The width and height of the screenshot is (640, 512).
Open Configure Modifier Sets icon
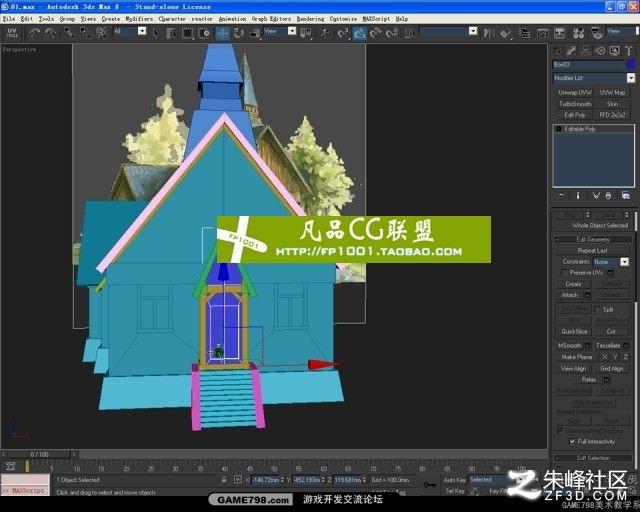[625, 196]
